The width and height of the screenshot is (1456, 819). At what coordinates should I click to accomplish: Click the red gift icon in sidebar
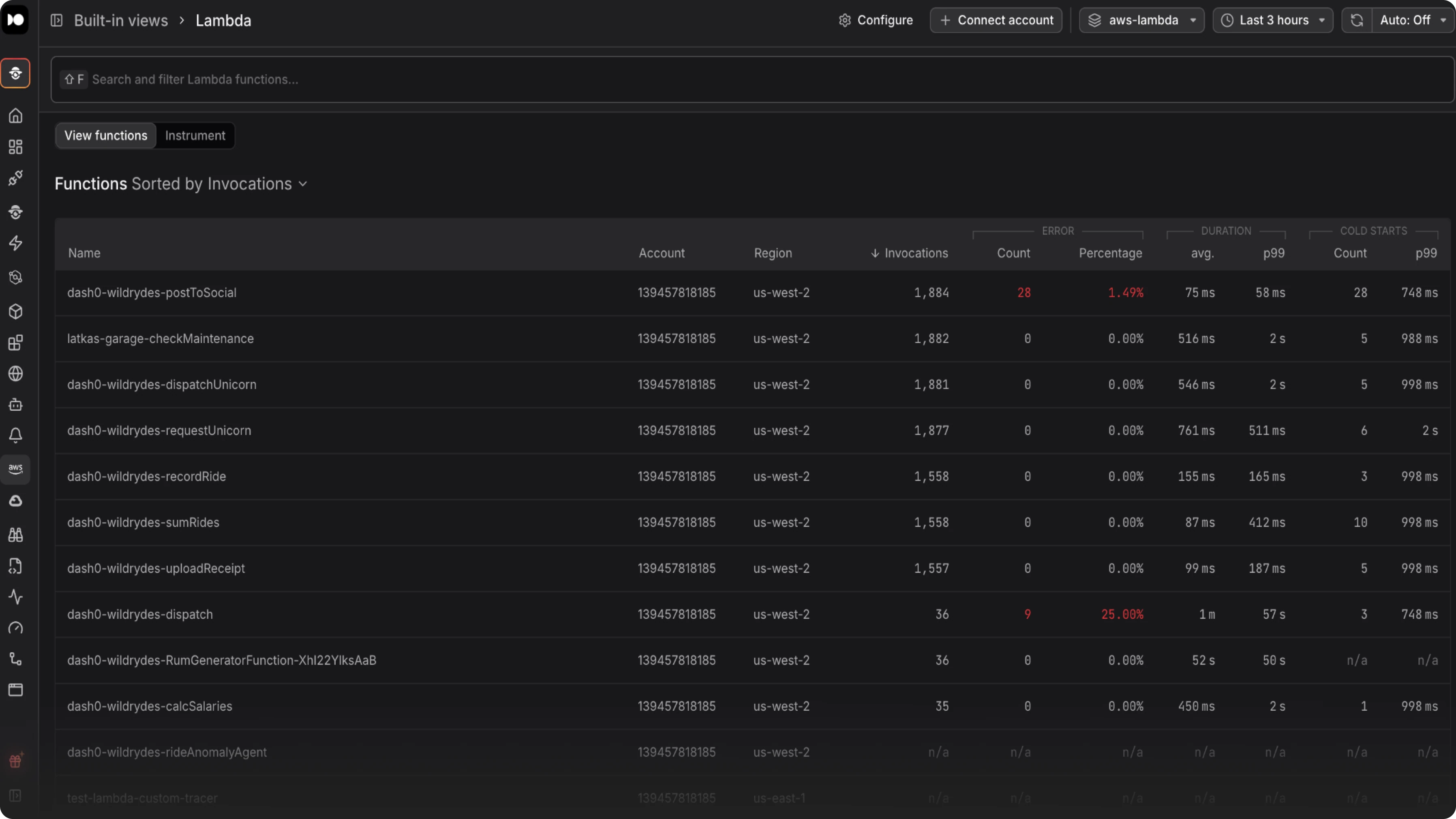[x=15, y=761]
